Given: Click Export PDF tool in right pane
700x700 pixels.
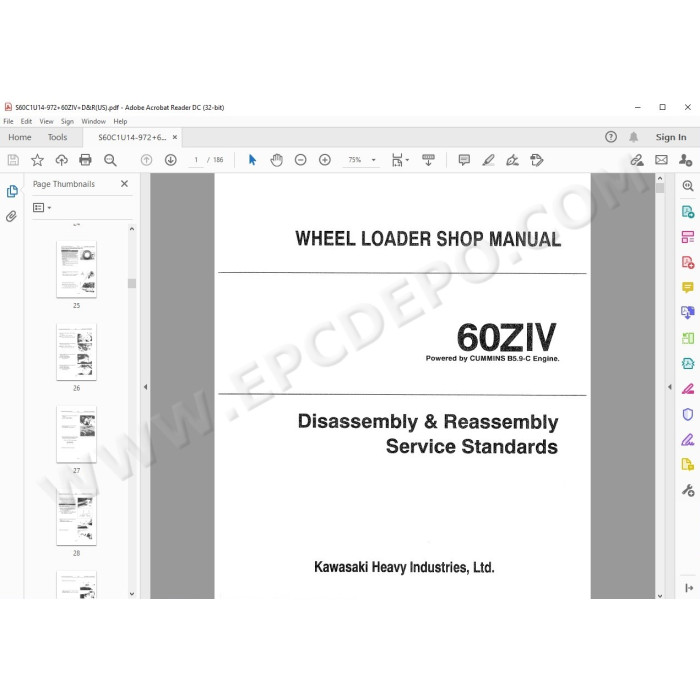Looking at the screenshot, I should 688,211.
